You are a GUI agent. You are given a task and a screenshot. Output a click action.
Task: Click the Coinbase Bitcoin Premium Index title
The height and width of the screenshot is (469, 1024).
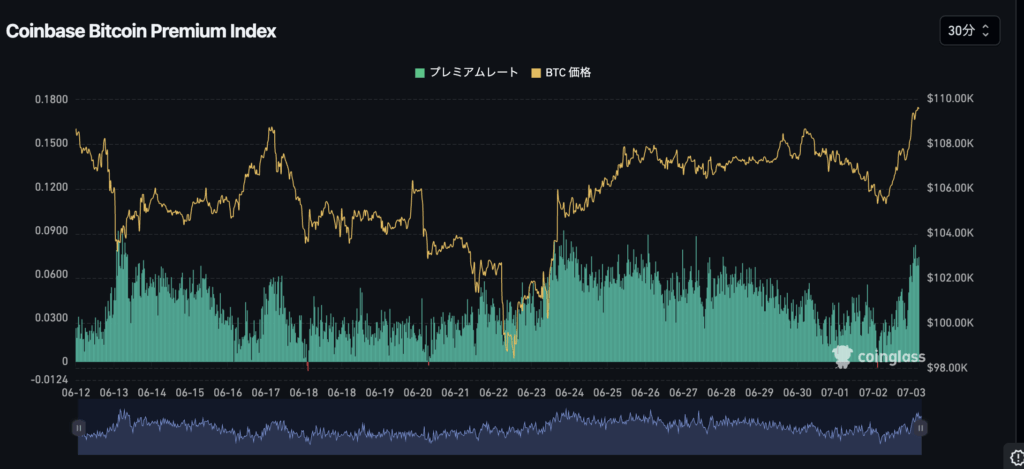[x=141, y=31]
